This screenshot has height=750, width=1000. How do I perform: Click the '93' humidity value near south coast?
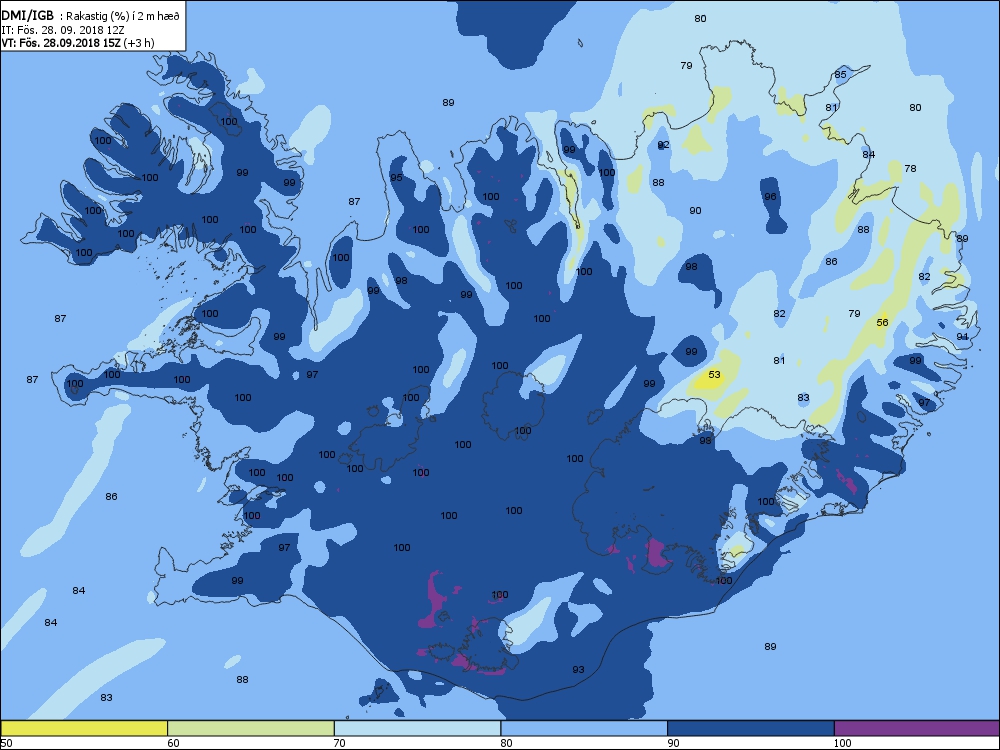pyautogui.click(x=578, y=670)
